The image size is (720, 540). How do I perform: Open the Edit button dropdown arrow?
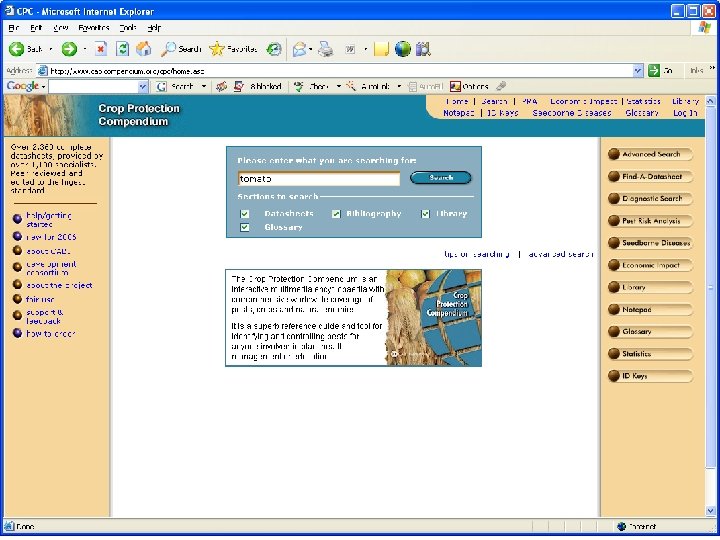pyautogui.click(x=366, y=49)
